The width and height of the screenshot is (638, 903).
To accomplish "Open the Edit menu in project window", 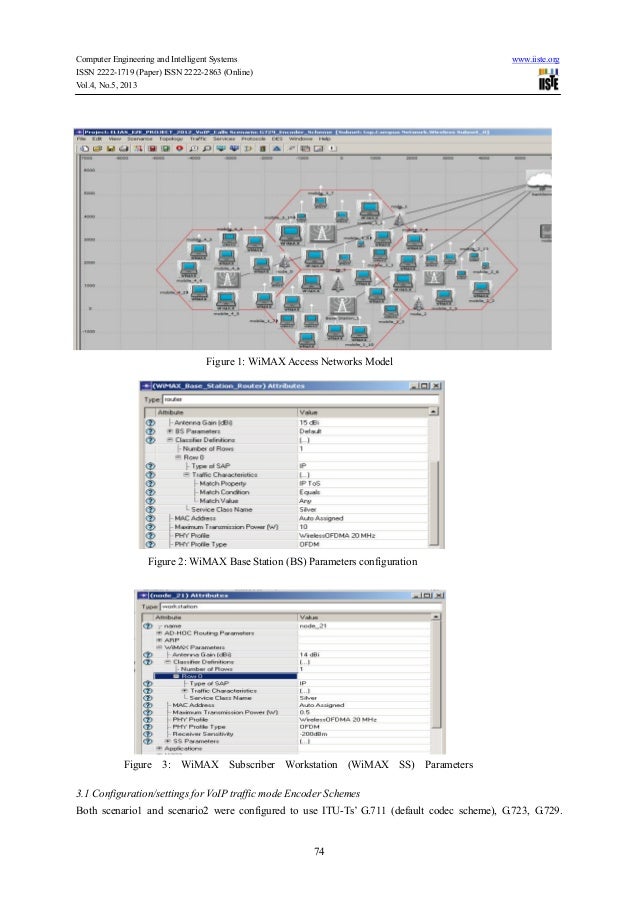I will [x=97, y=139].
